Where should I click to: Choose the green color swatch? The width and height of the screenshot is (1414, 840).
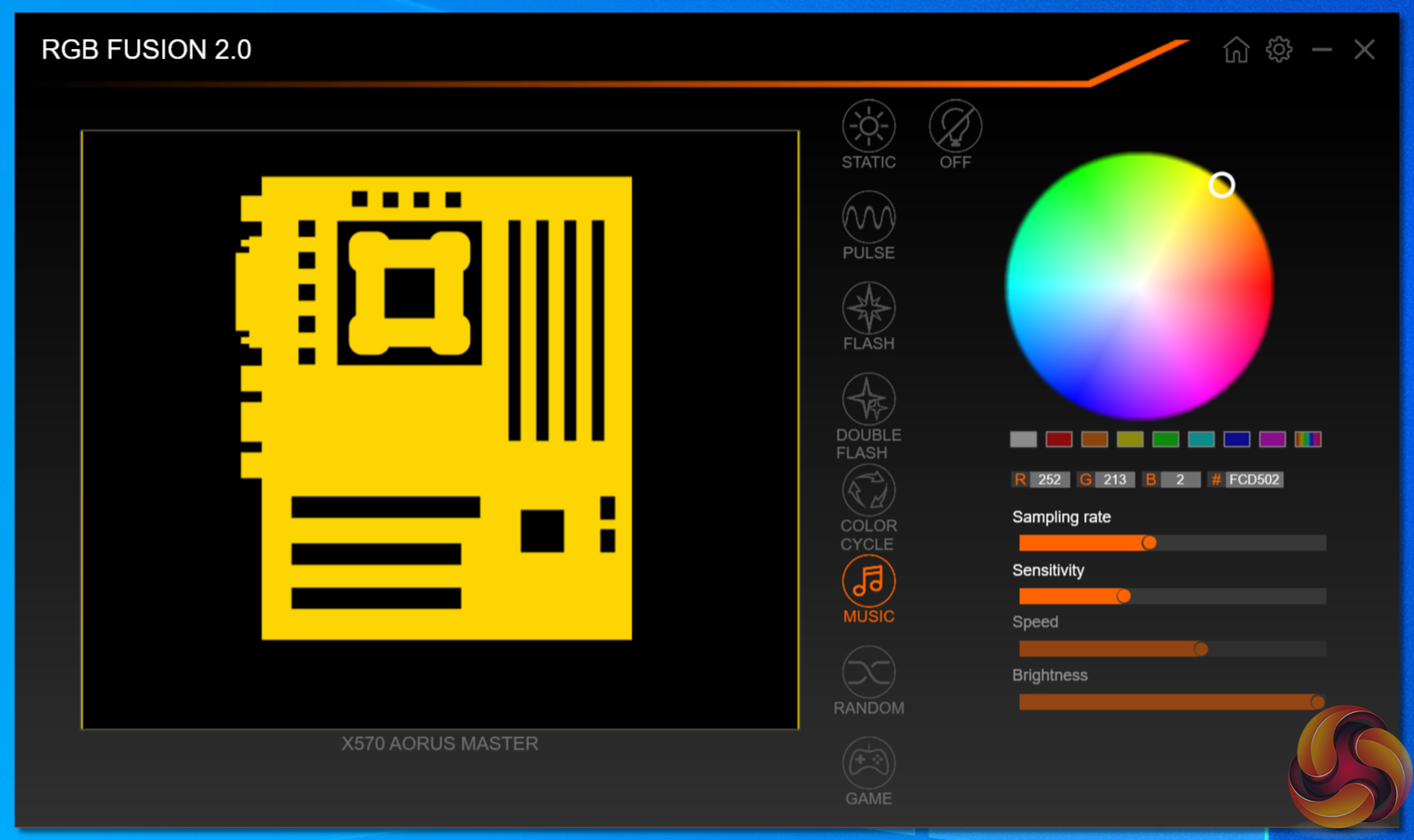1166,439
